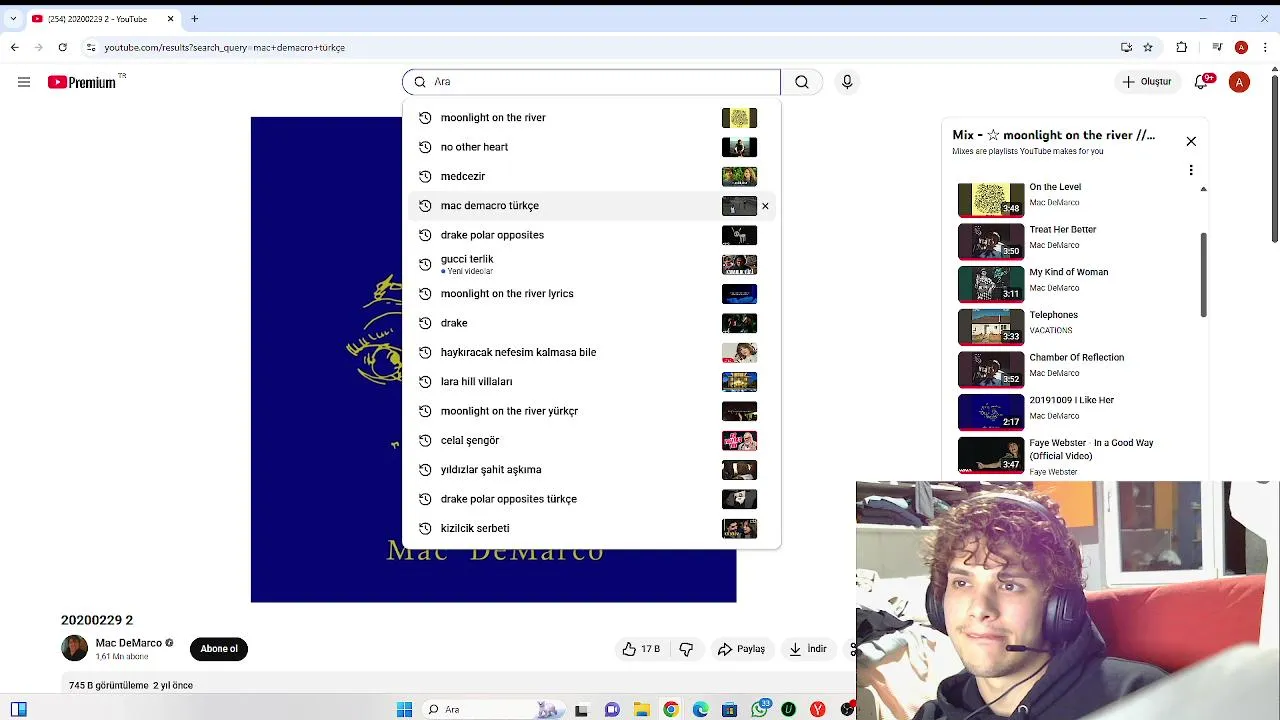The height and width of the screenshot is (720, 1280).
Task: Play '20191009 I Like Her' from mix
Action: (1075, 412)
